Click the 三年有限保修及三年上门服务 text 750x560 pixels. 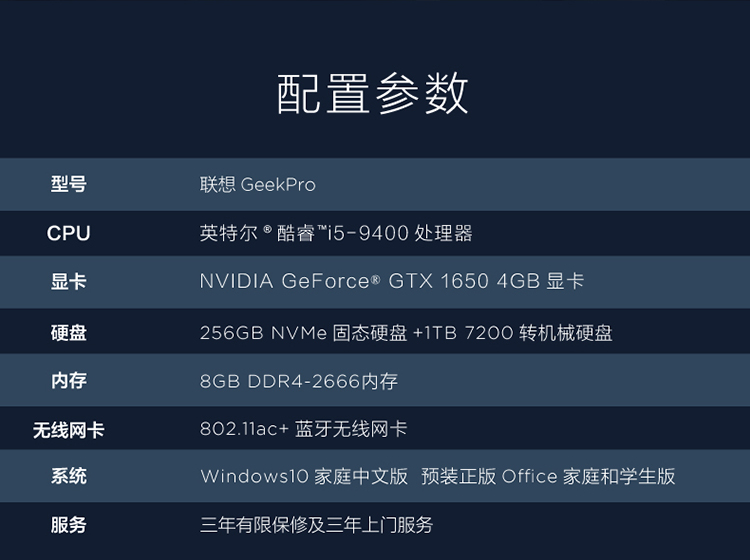316,525
